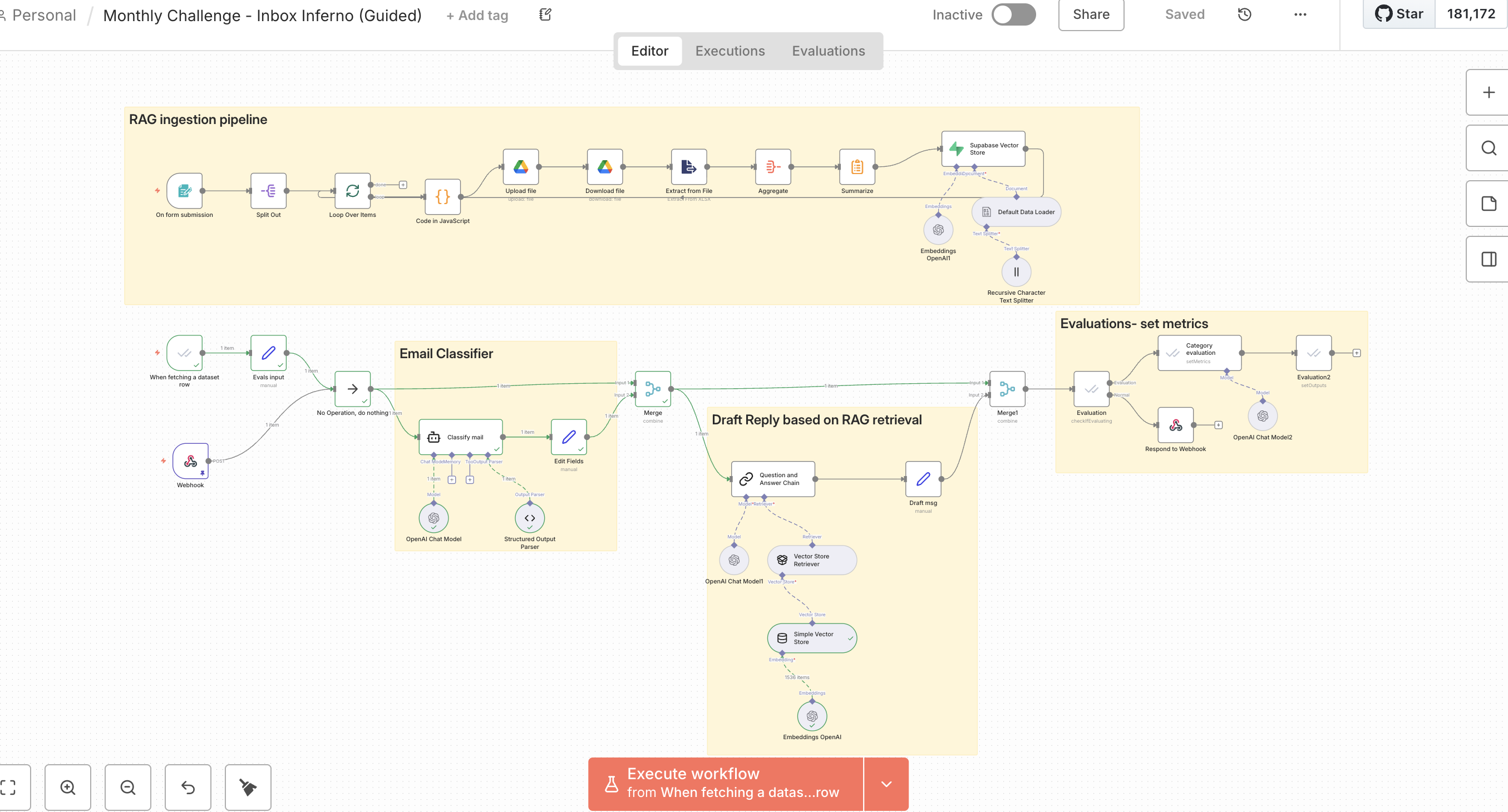This screenshot has width=1508, height=812.
Task: Star the project on GitHub
Action: [x=1399, y=14]
